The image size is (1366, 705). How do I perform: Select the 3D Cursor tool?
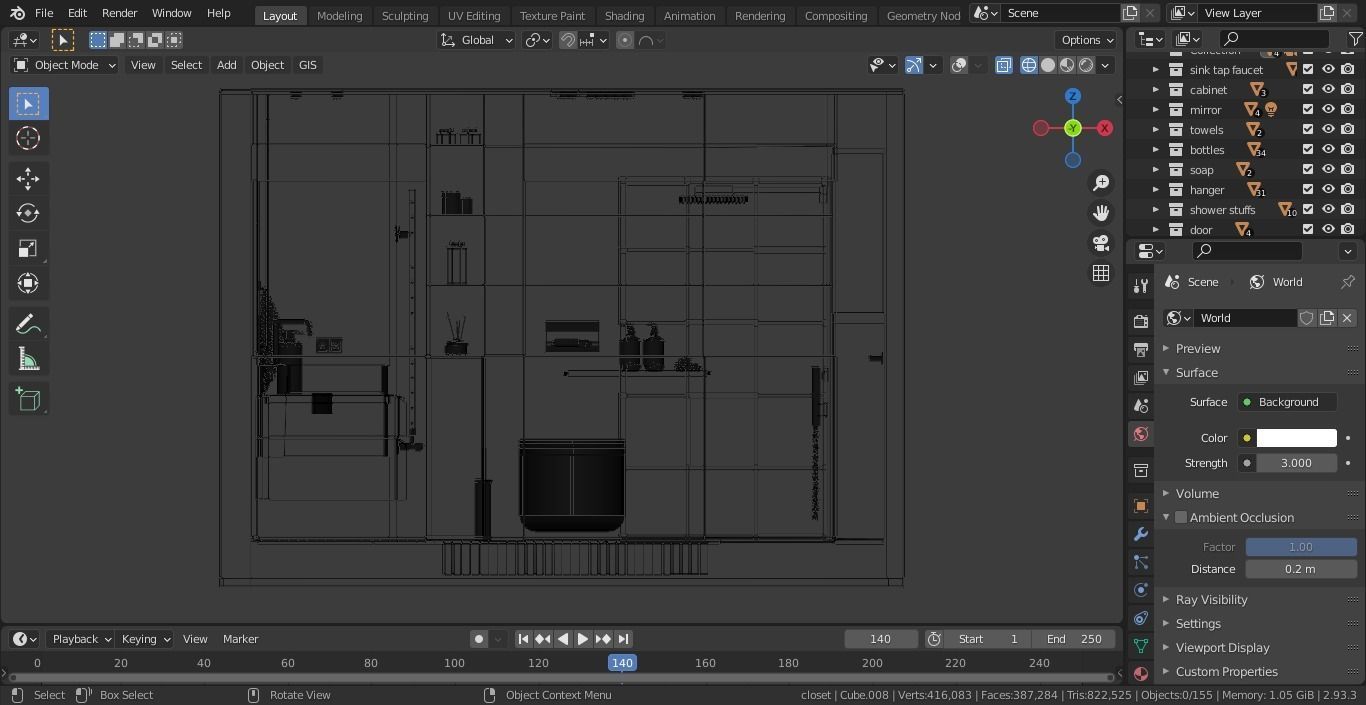point(28,139)
